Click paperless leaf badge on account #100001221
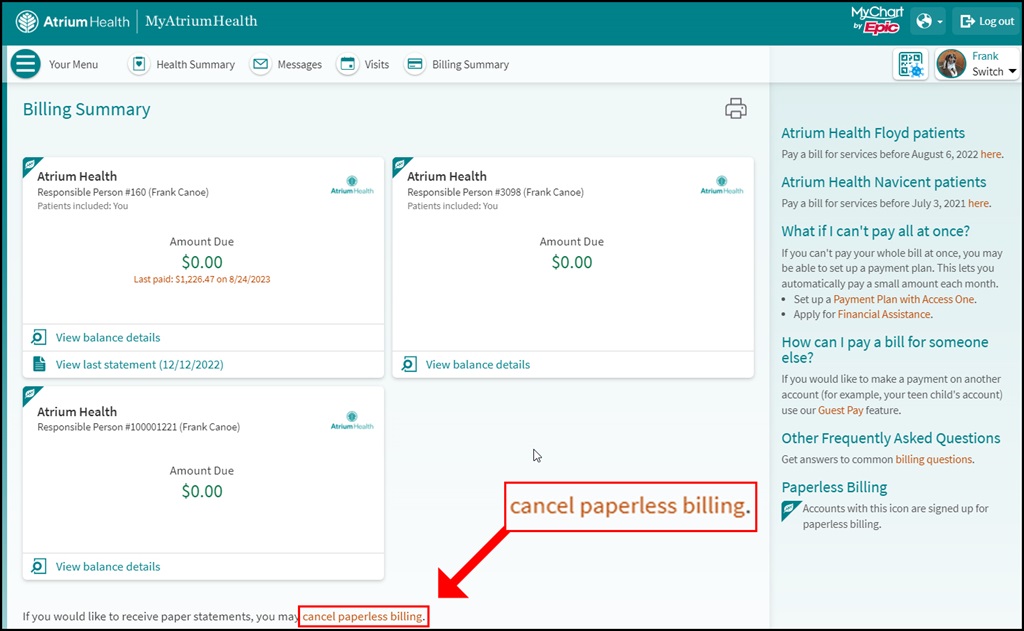The image size is (1024, 631). (x=31, y=395)
